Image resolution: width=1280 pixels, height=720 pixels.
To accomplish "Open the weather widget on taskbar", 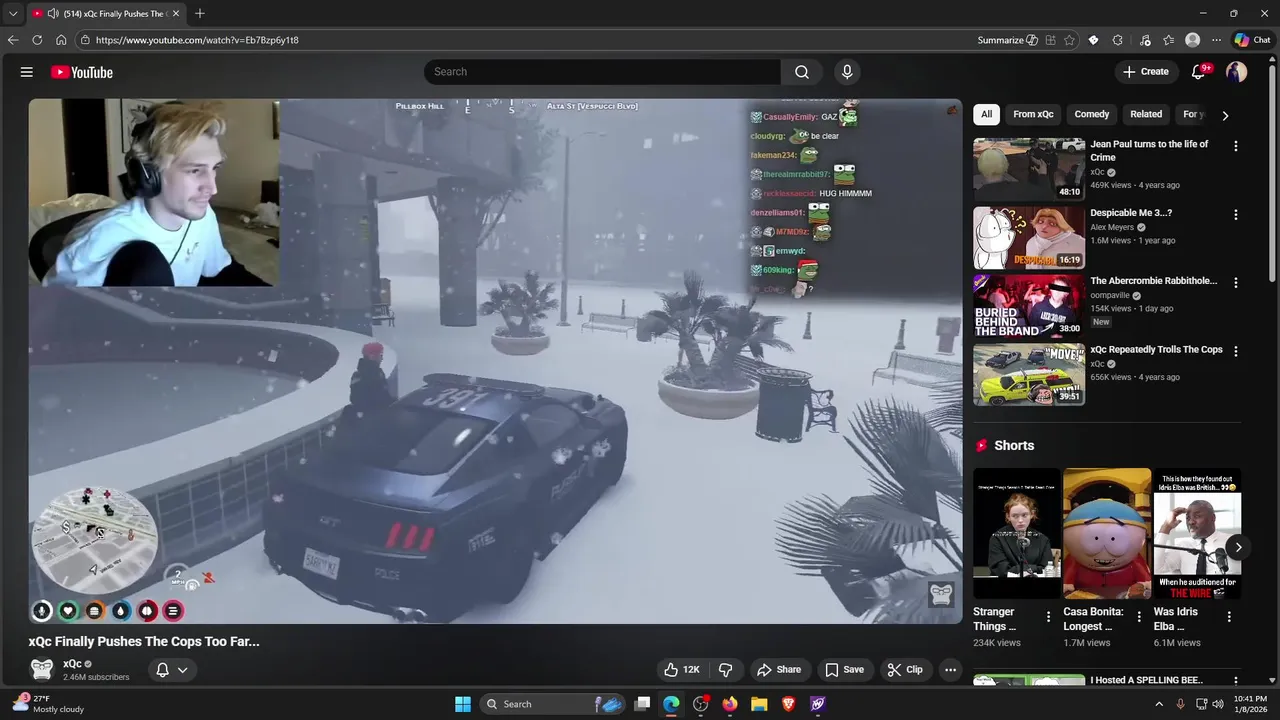I will tap(48, 704).
